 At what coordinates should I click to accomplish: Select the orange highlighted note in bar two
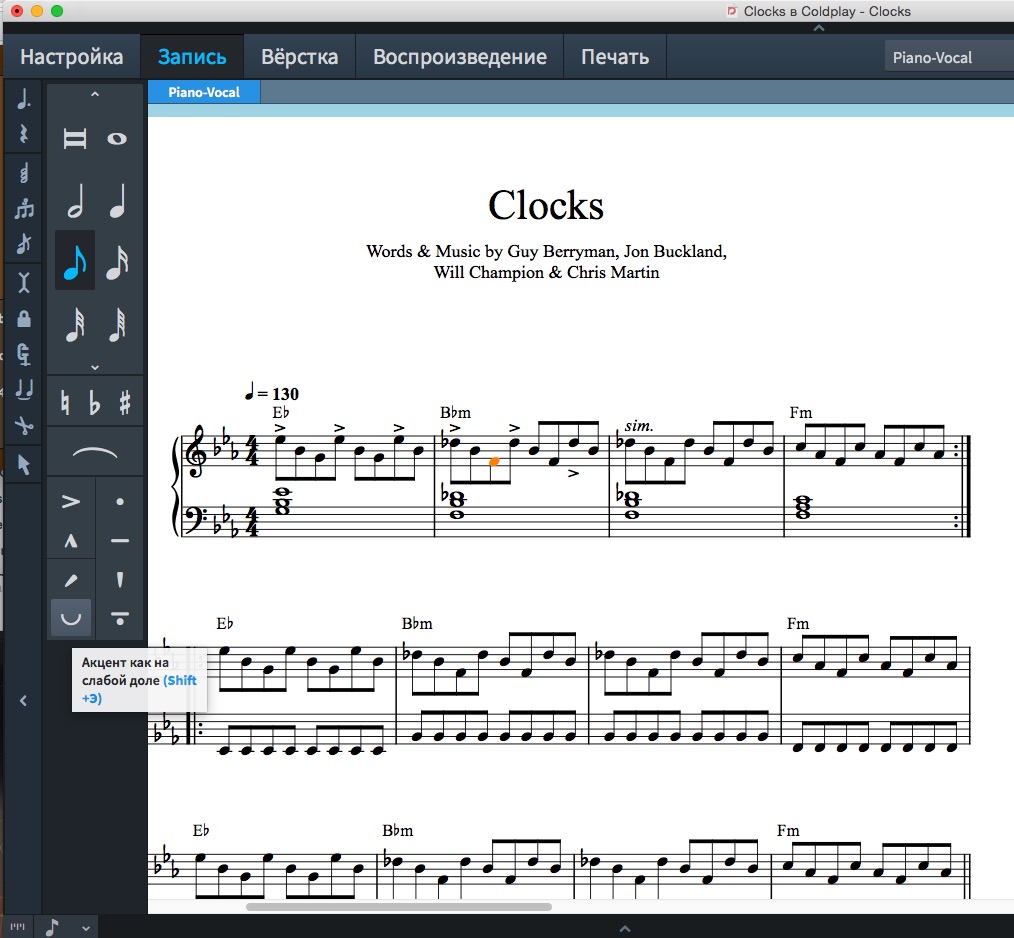point(494,461)
